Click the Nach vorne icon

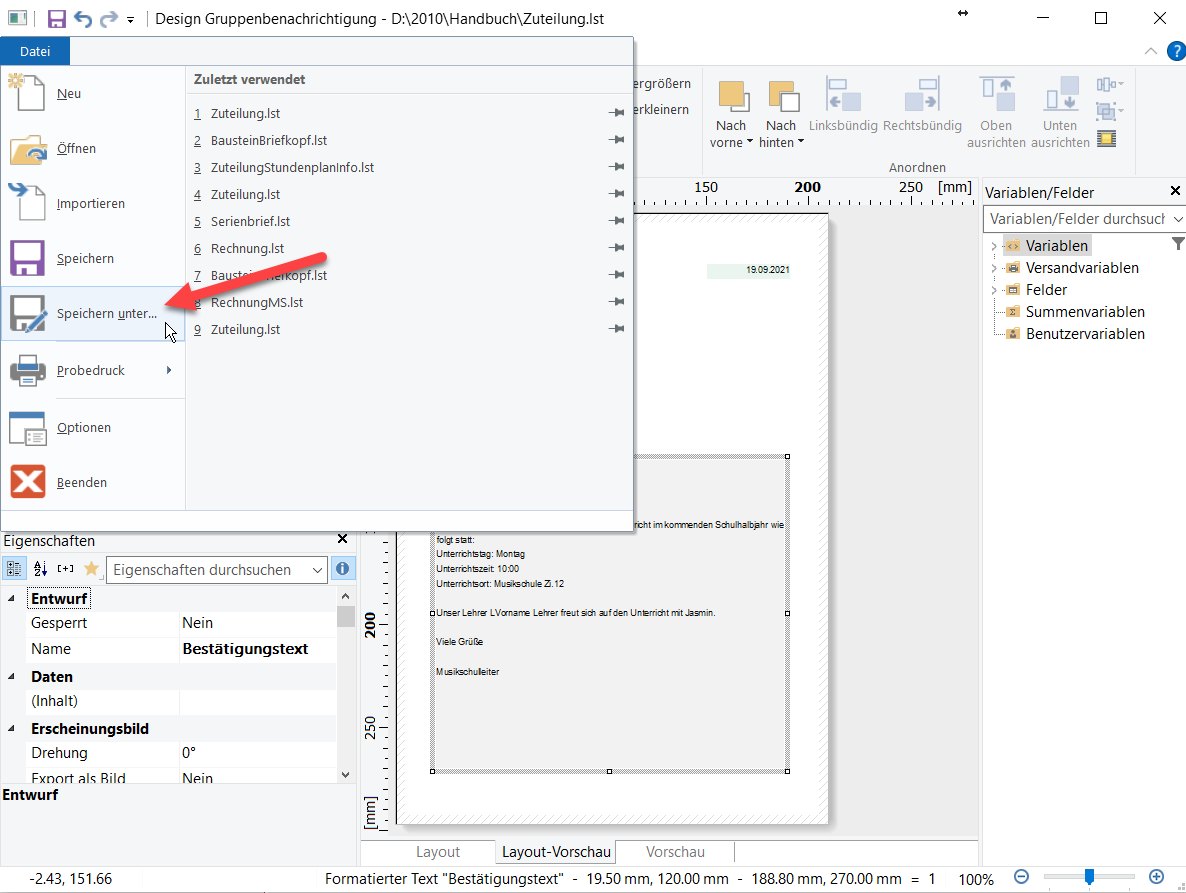point(732,97)
